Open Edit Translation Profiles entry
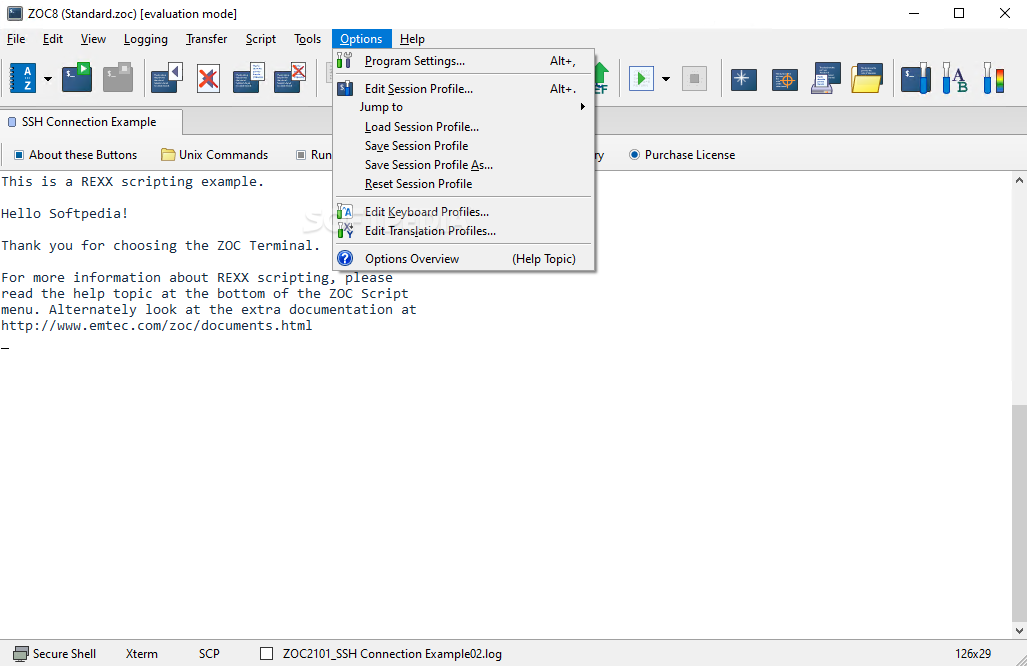 coord(464,231)
